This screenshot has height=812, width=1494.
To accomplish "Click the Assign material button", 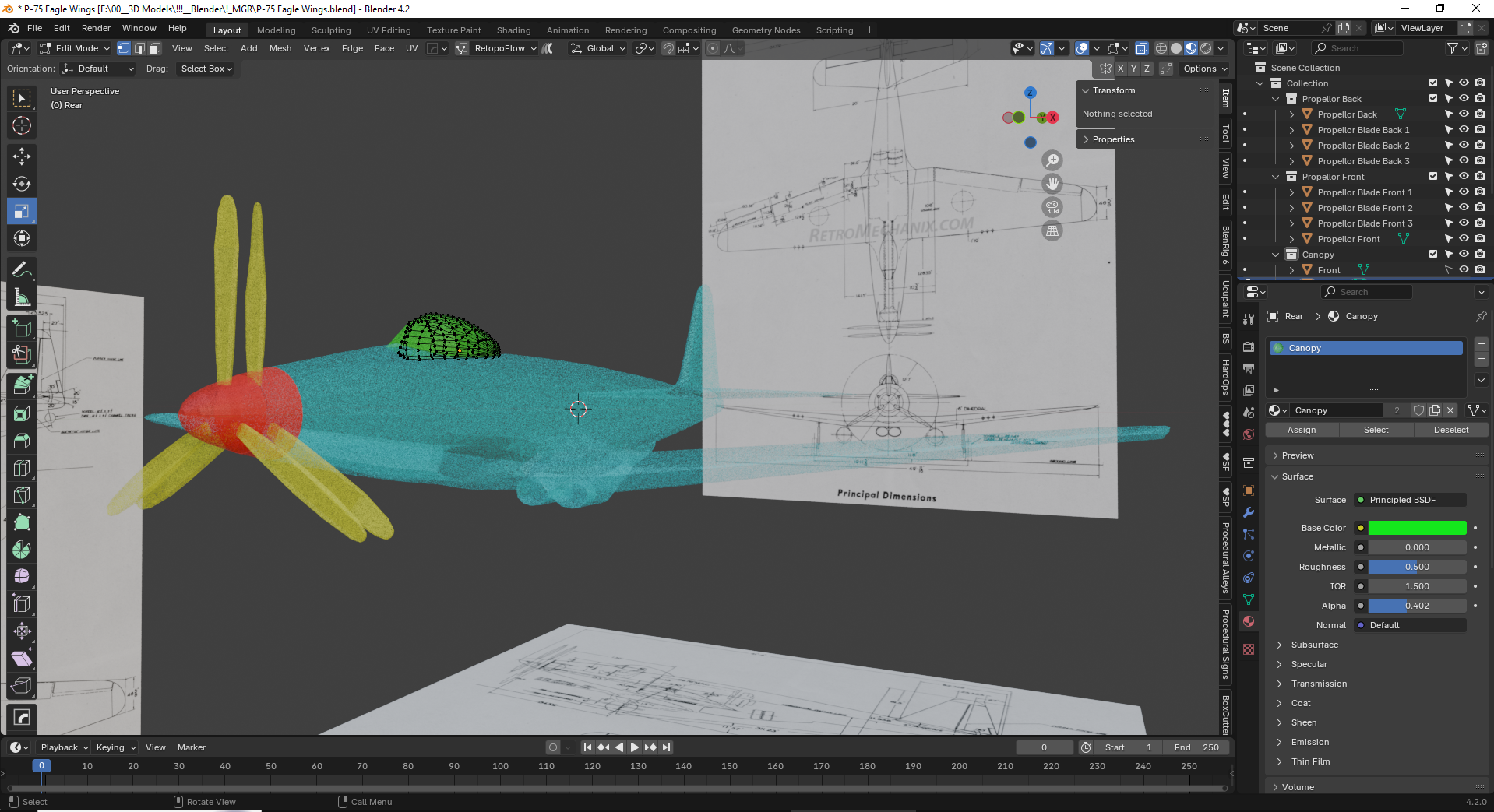I will click(x=1302, y=430).
